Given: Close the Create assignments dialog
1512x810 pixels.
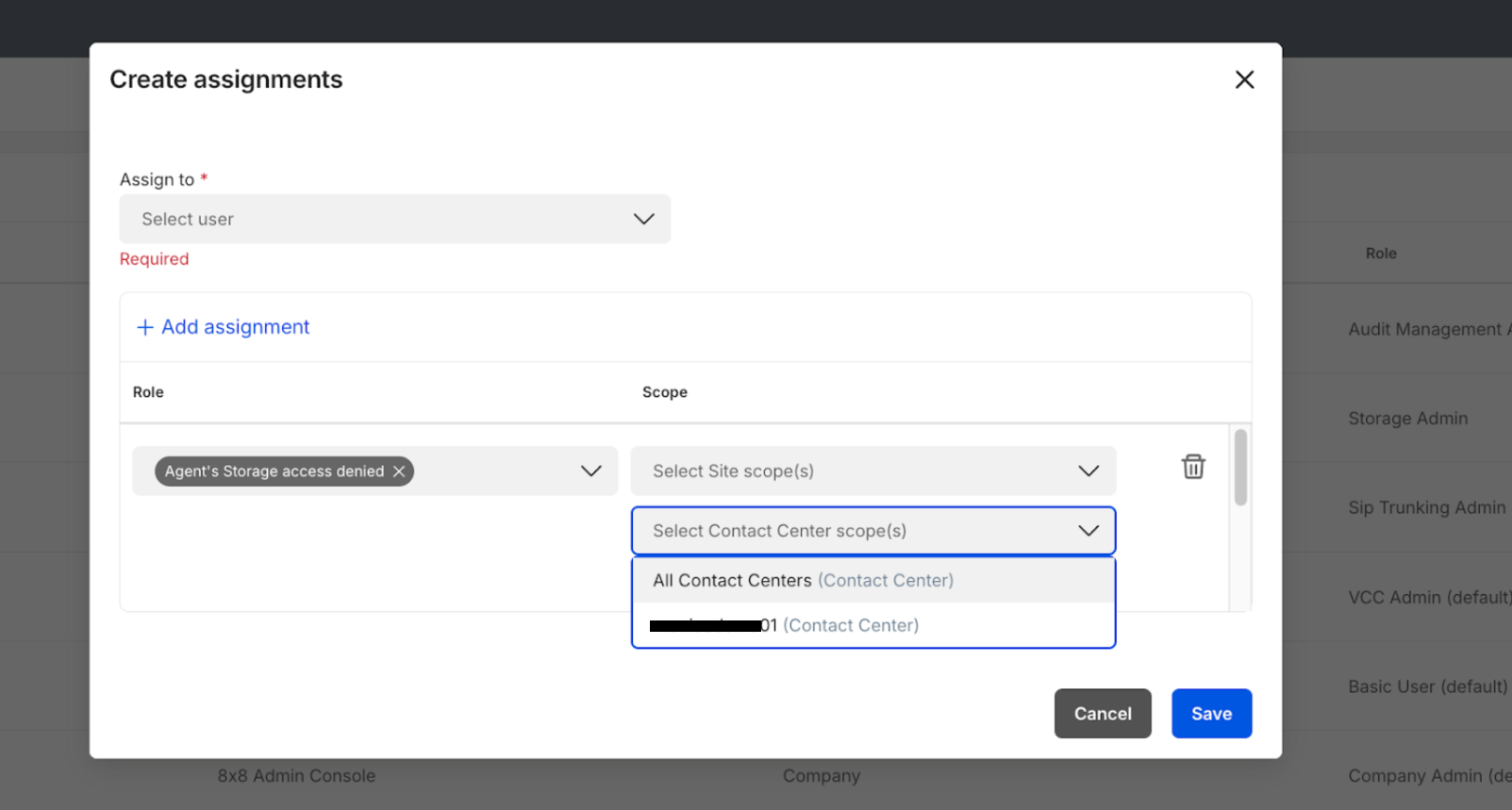Looking at the screenshot, I should pos(1244,80).
